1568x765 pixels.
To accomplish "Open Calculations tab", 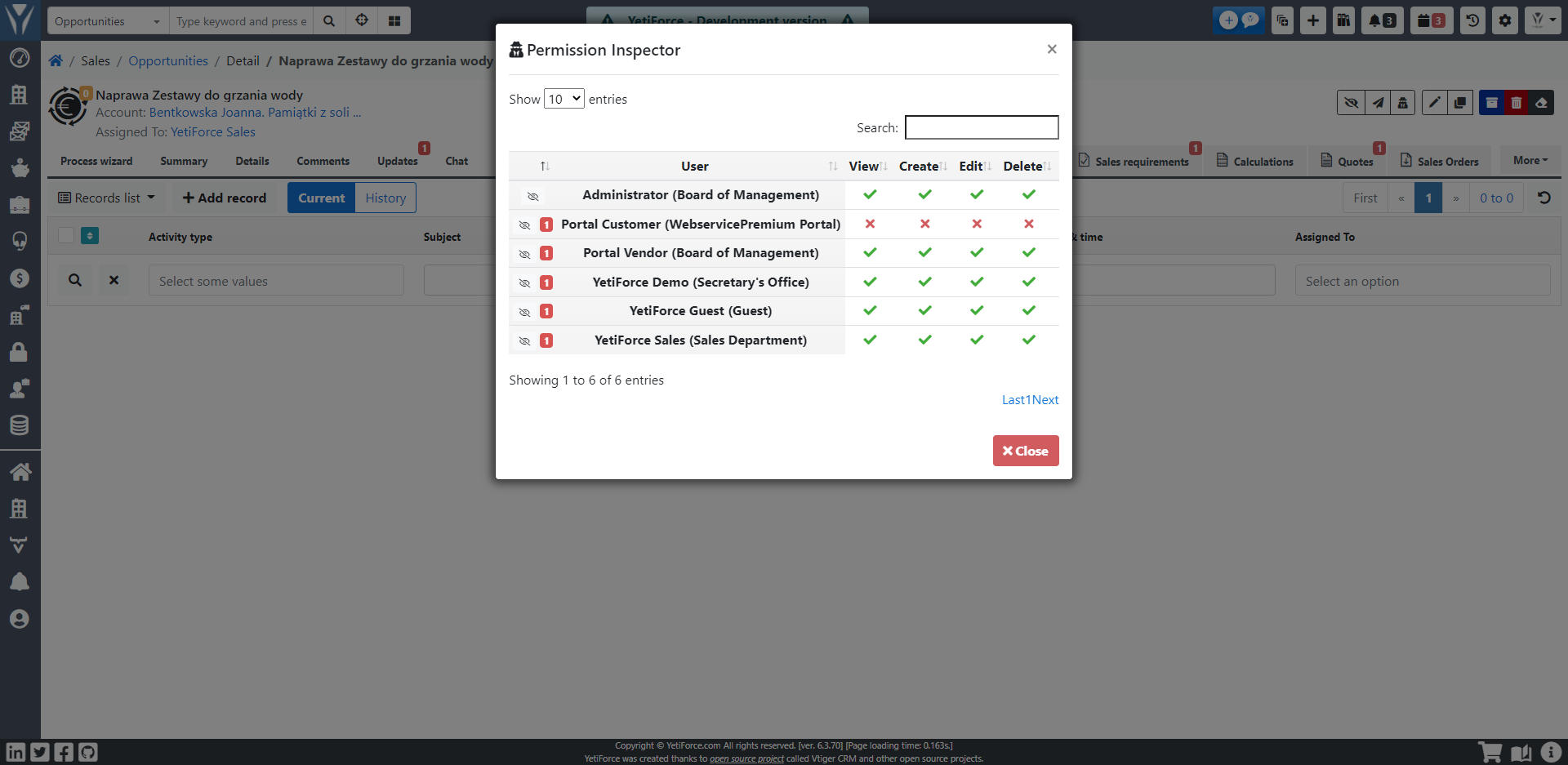I will (x=1255, y=161).
